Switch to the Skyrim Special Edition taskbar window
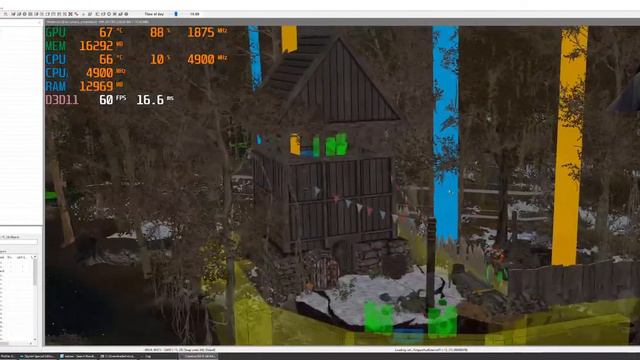The width and height of the screenshot is (640, 360). pyautogui.click(x=37, y=356)
